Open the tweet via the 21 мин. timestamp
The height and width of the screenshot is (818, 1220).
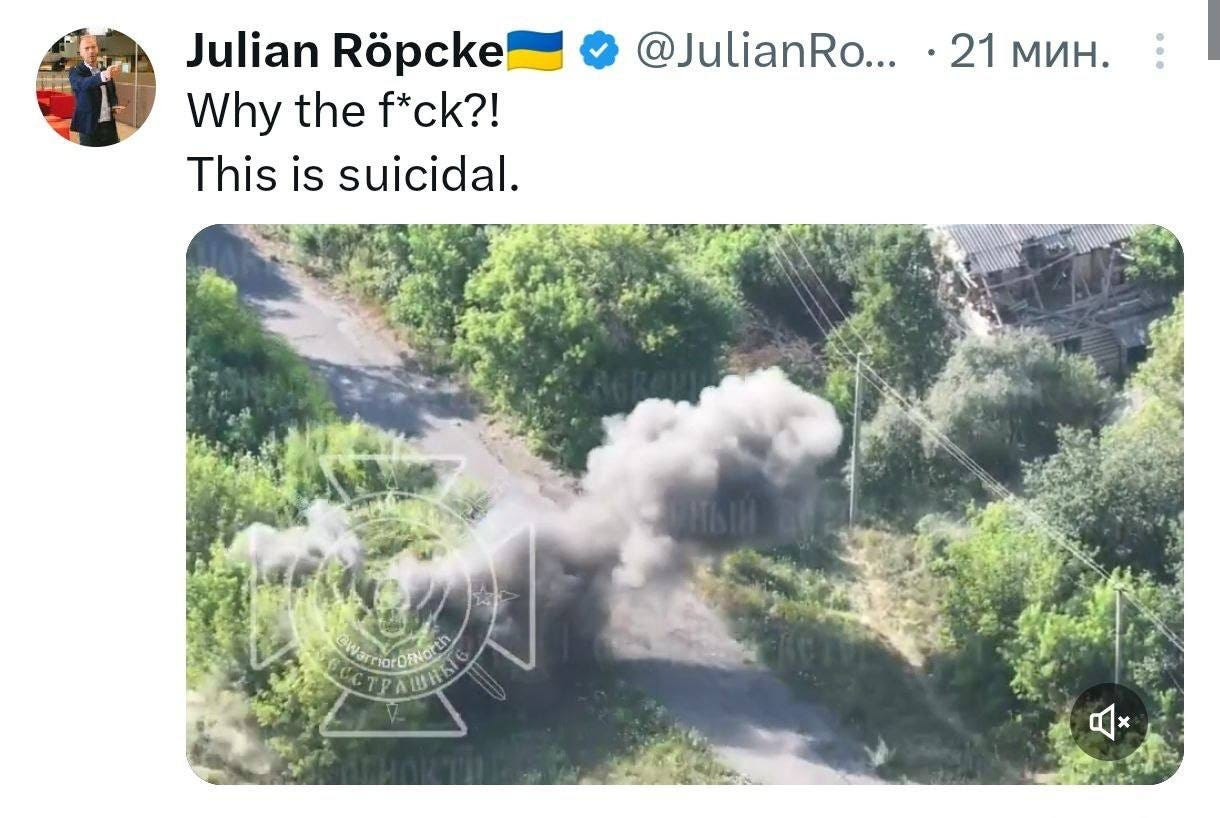1030,51
